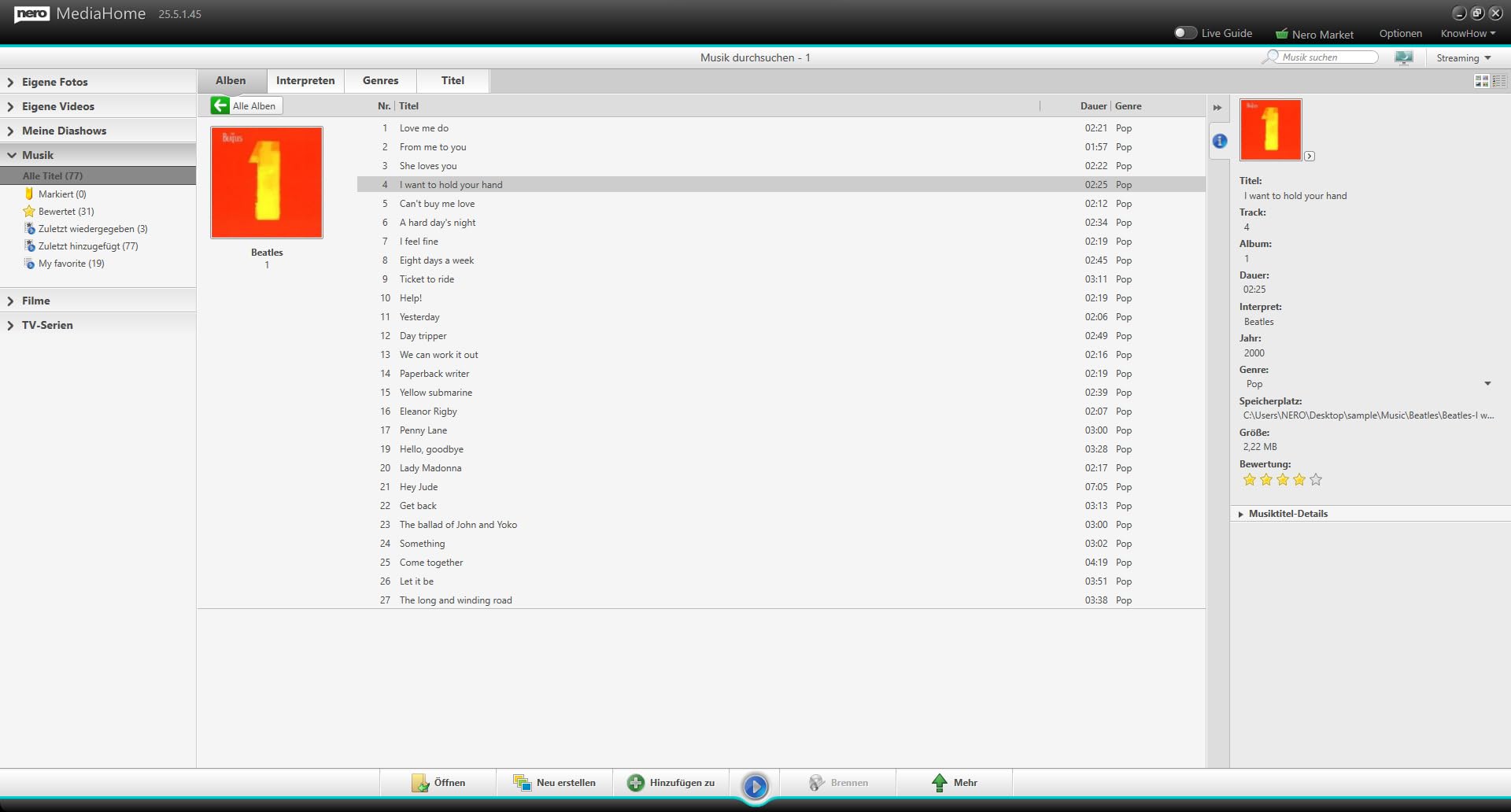The height and width of the screenshot is (812, 1511).
Task: Select track Come together
Action: tap(781, 563)
